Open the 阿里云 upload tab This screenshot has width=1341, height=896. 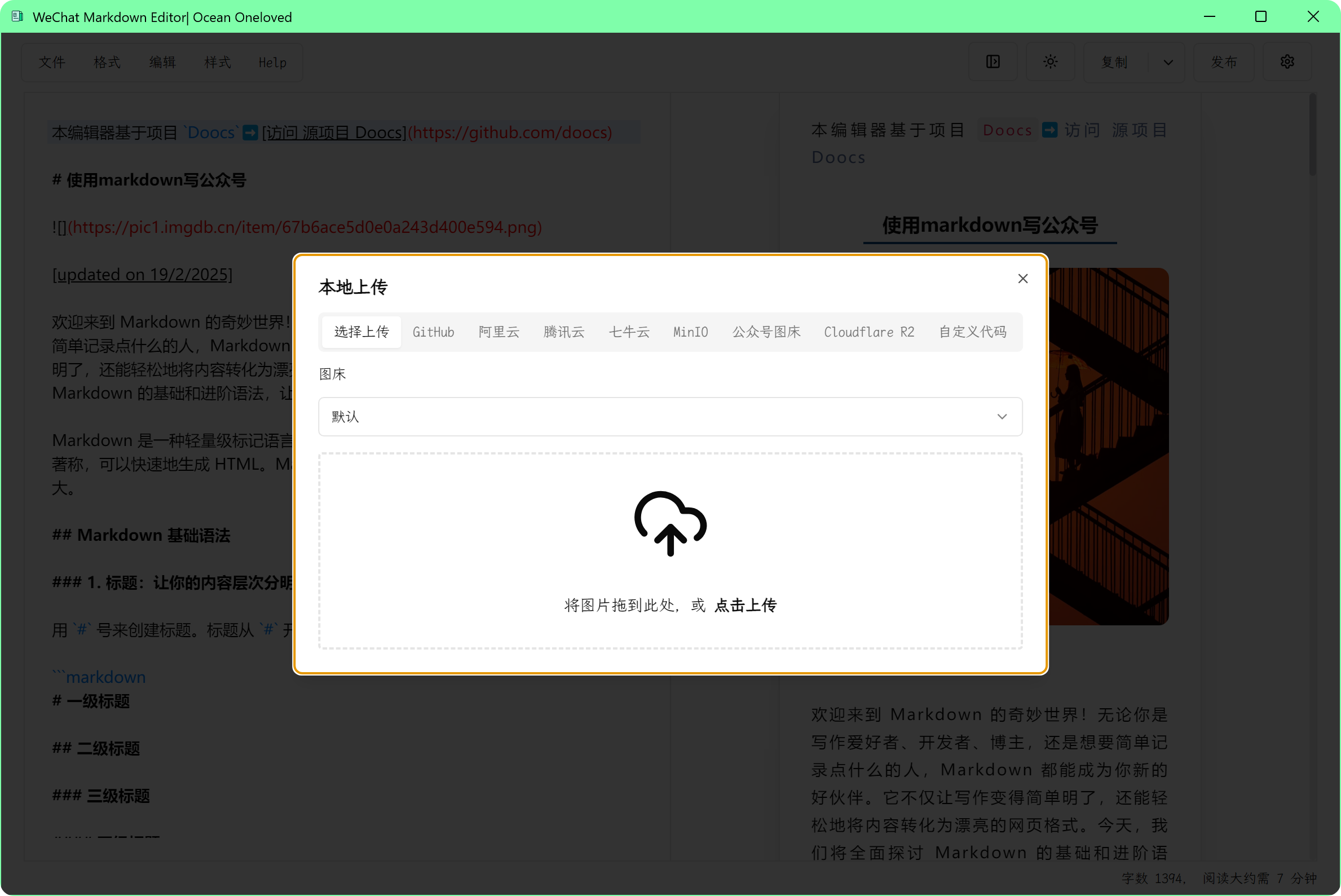[x=499, y=332]
